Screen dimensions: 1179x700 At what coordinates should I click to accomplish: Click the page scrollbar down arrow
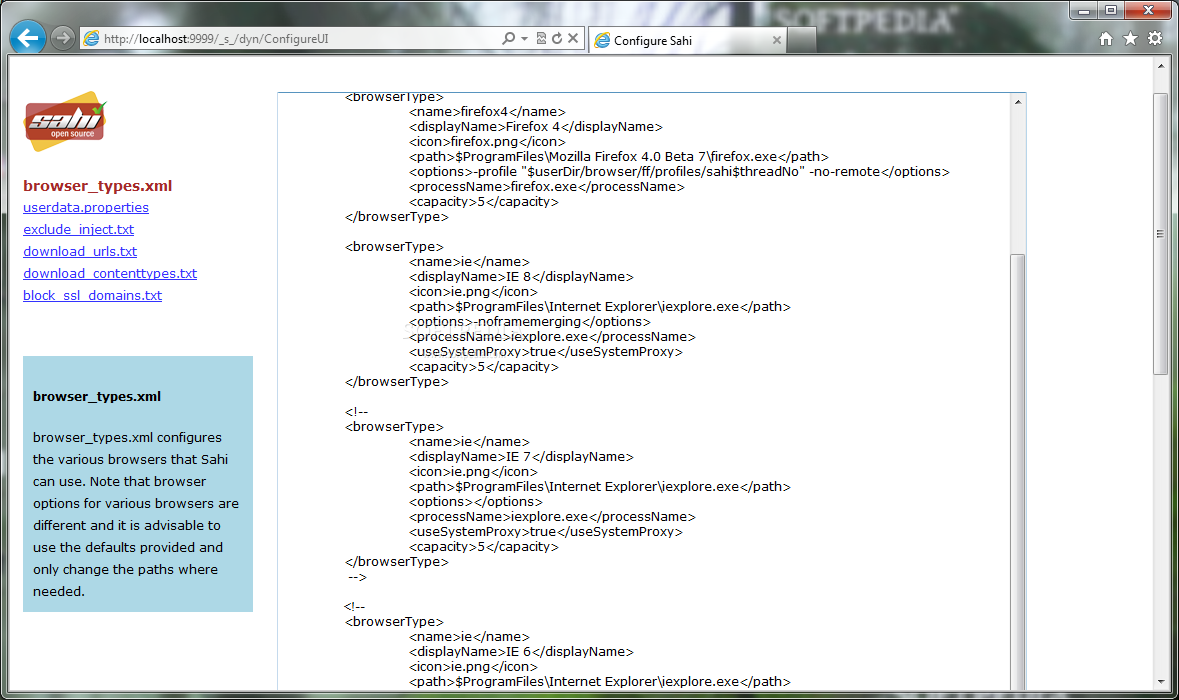point(1161,681)
